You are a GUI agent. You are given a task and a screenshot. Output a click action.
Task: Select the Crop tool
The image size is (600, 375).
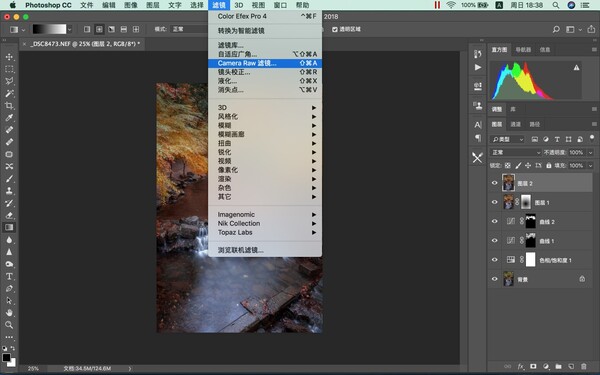tap(9, 106)
